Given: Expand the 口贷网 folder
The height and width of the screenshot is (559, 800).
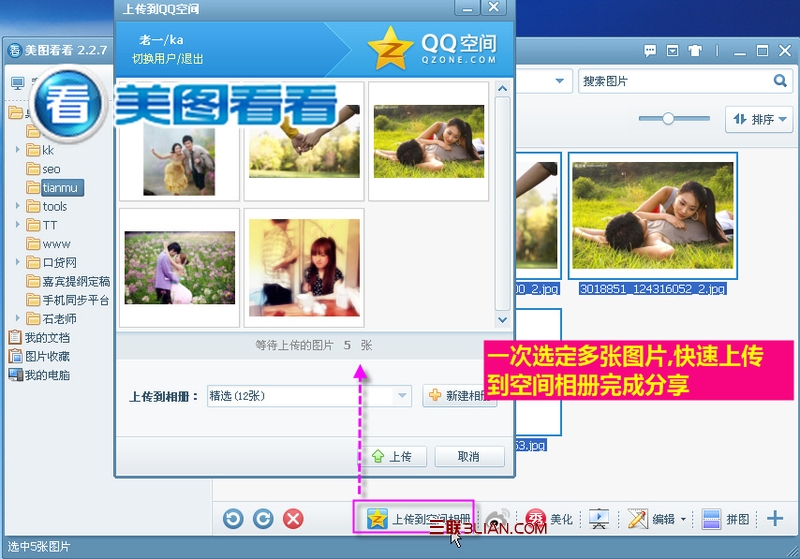Looking at the screenshot, I should pos(17,262).
